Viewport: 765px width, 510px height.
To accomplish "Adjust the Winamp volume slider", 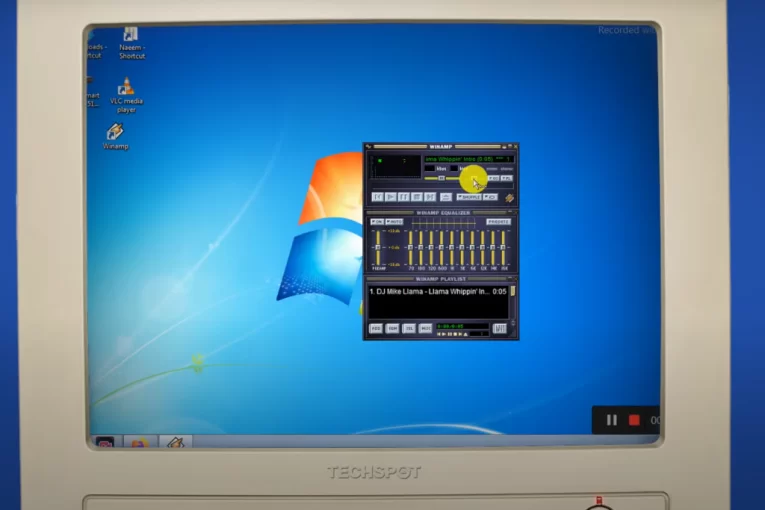I will 440,179.
